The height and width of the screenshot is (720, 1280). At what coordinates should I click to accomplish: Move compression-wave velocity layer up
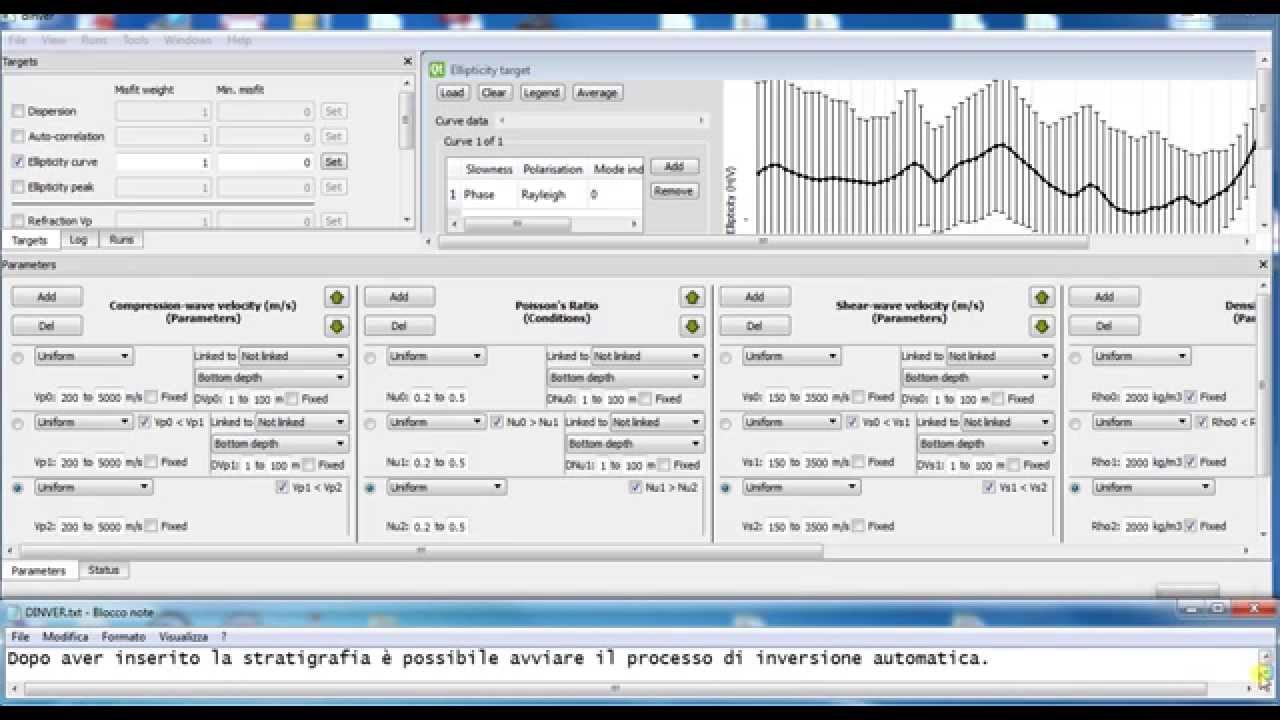coord(336,297)
